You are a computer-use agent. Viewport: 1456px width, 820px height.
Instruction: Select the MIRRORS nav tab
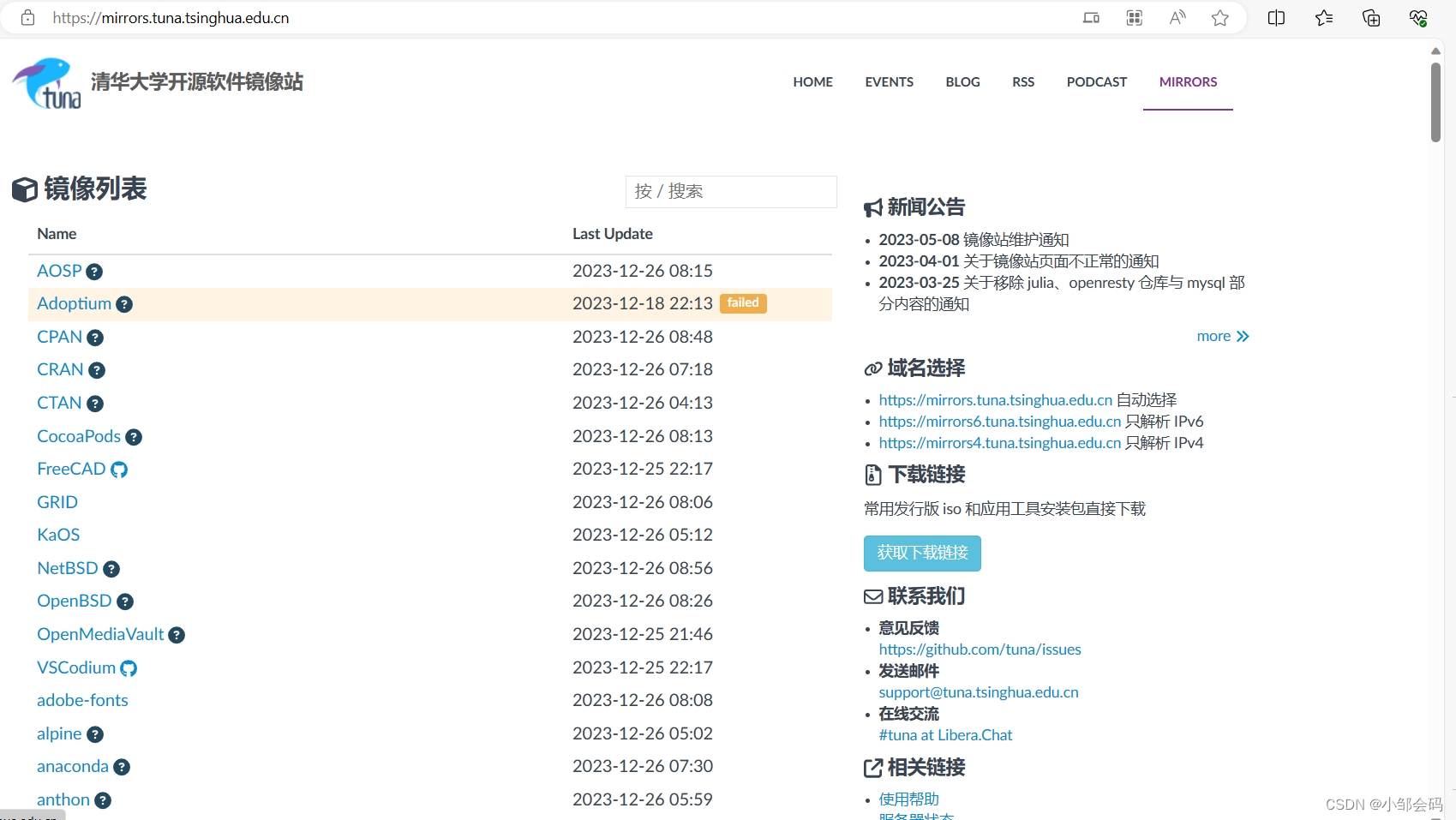pyautogui.click(x=1188, y=82)
